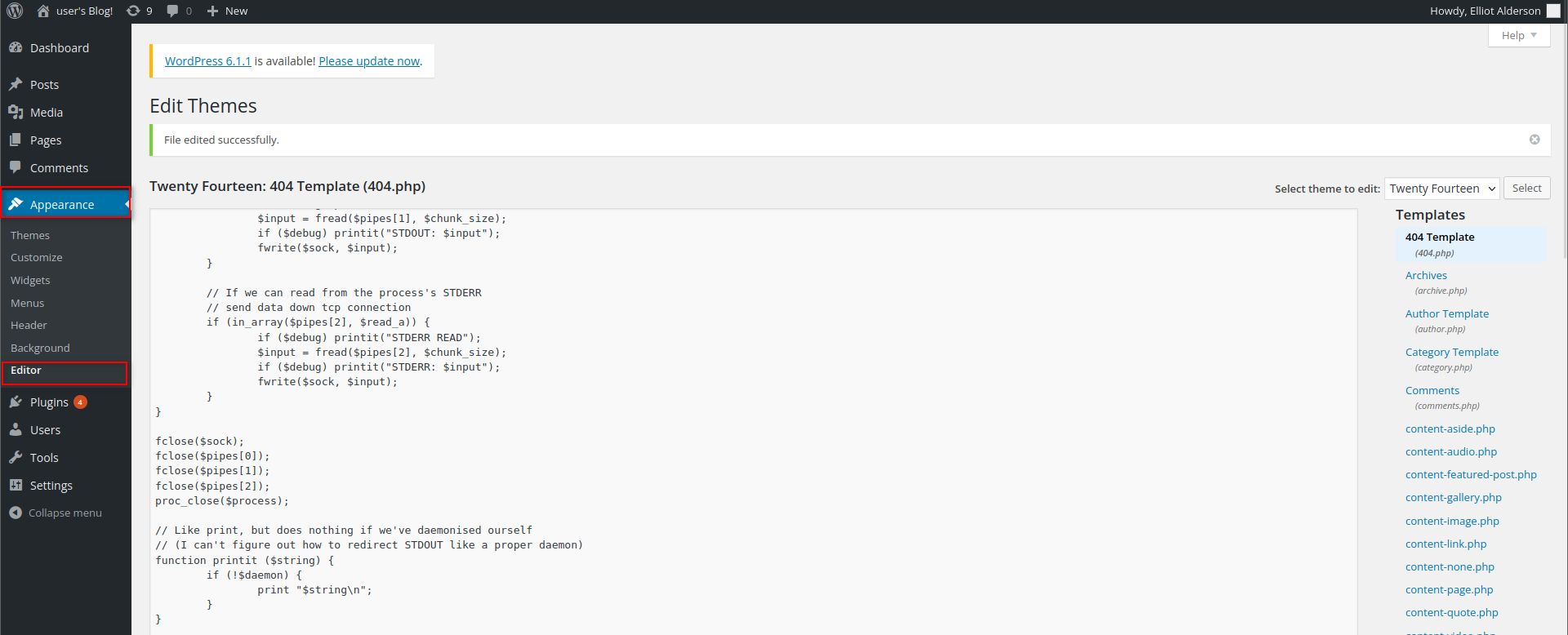The image size is (1568, 635).
Task: Open content-gallery.php template file
Action: [1453, 497]
